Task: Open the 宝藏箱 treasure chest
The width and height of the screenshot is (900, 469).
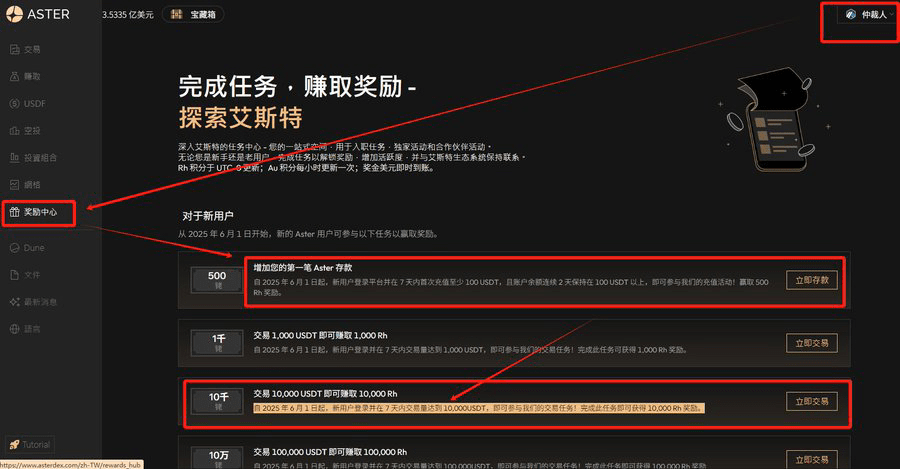Action: tap(193, 14)
